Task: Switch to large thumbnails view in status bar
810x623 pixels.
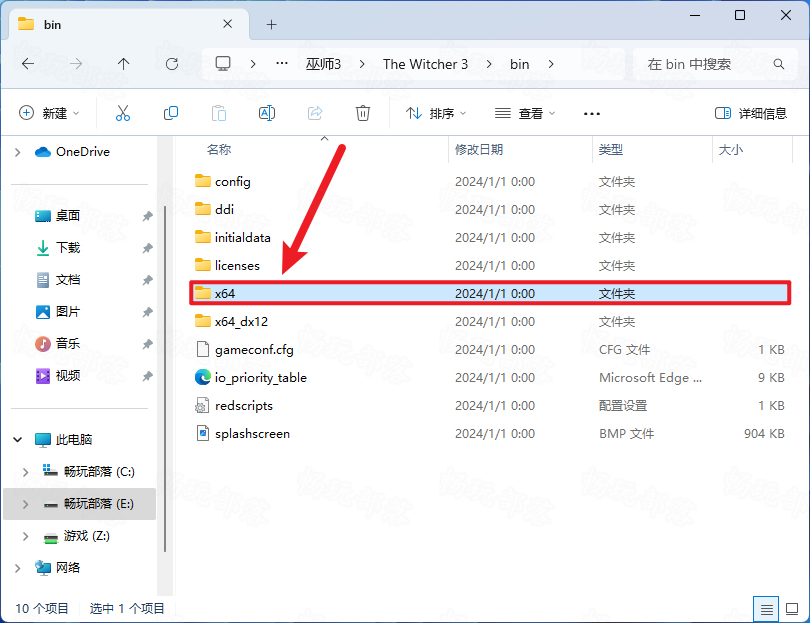Action: pyautogui.click(x=792, y=609)
